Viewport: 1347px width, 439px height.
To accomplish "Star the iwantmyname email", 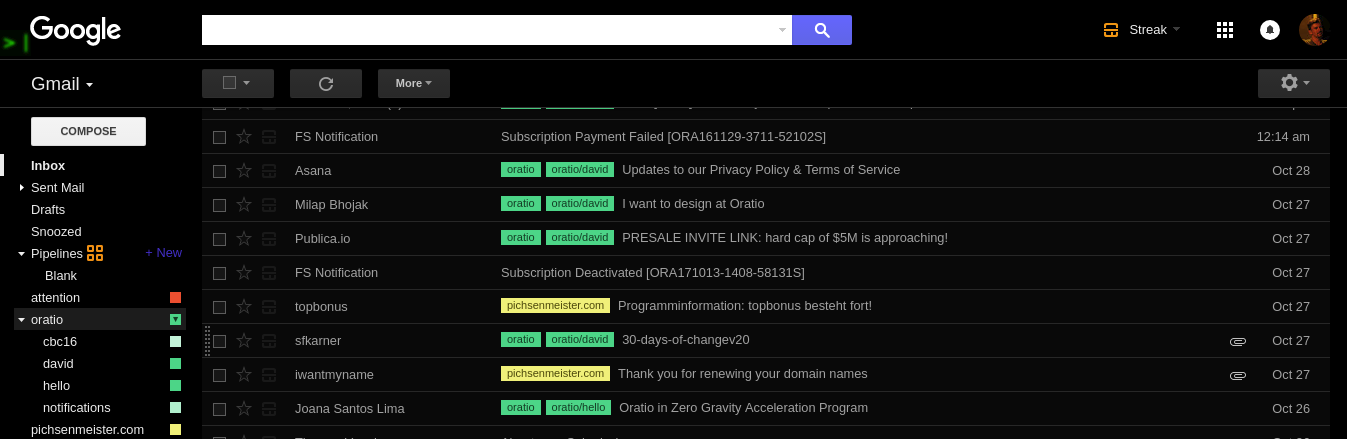I will [x=244, y=374].
